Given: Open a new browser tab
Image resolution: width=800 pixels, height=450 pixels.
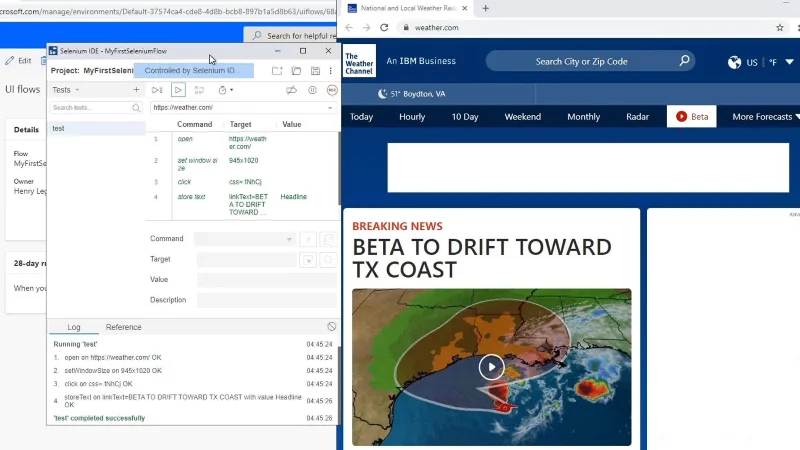Looking at the screenshot, I should [485, 8].
